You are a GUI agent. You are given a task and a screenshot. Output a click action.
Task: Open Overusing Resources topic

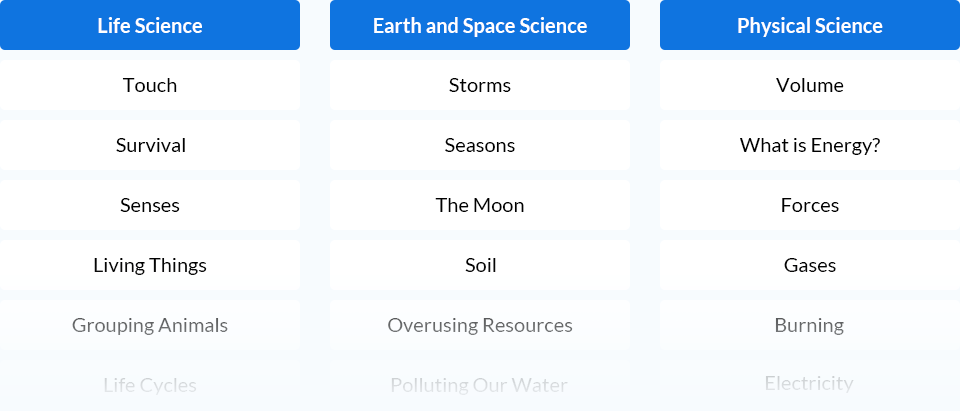480,325
